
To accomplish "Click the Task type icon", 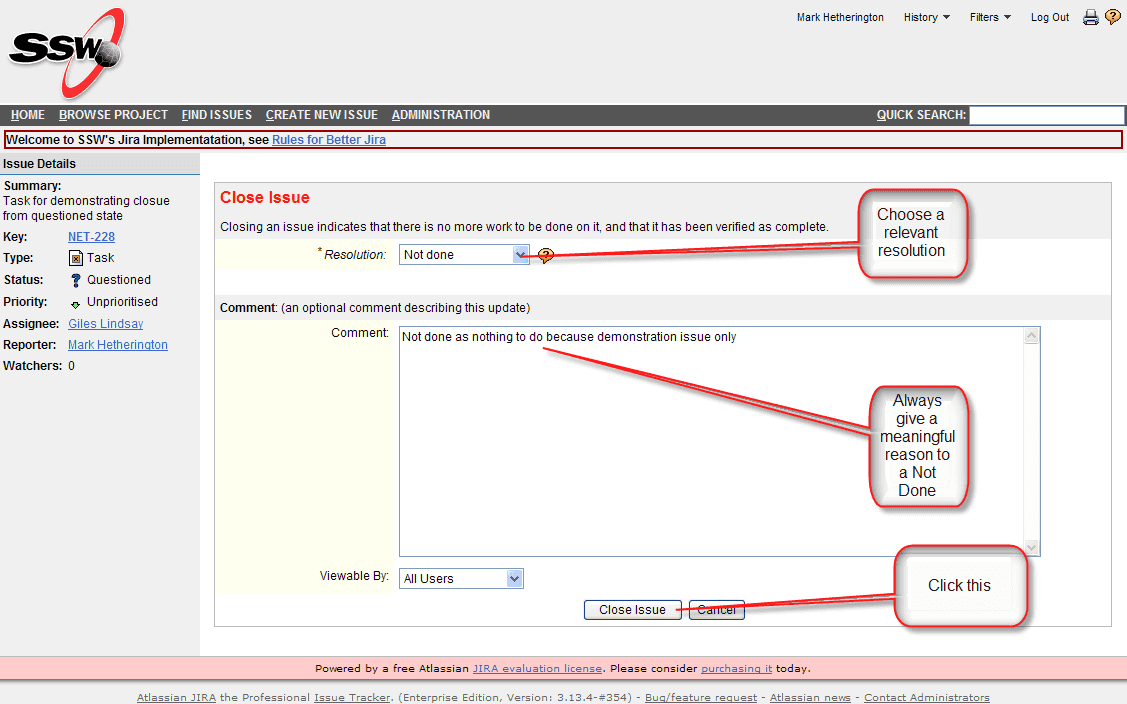I will pyautogui.click(x=76, y=258).
